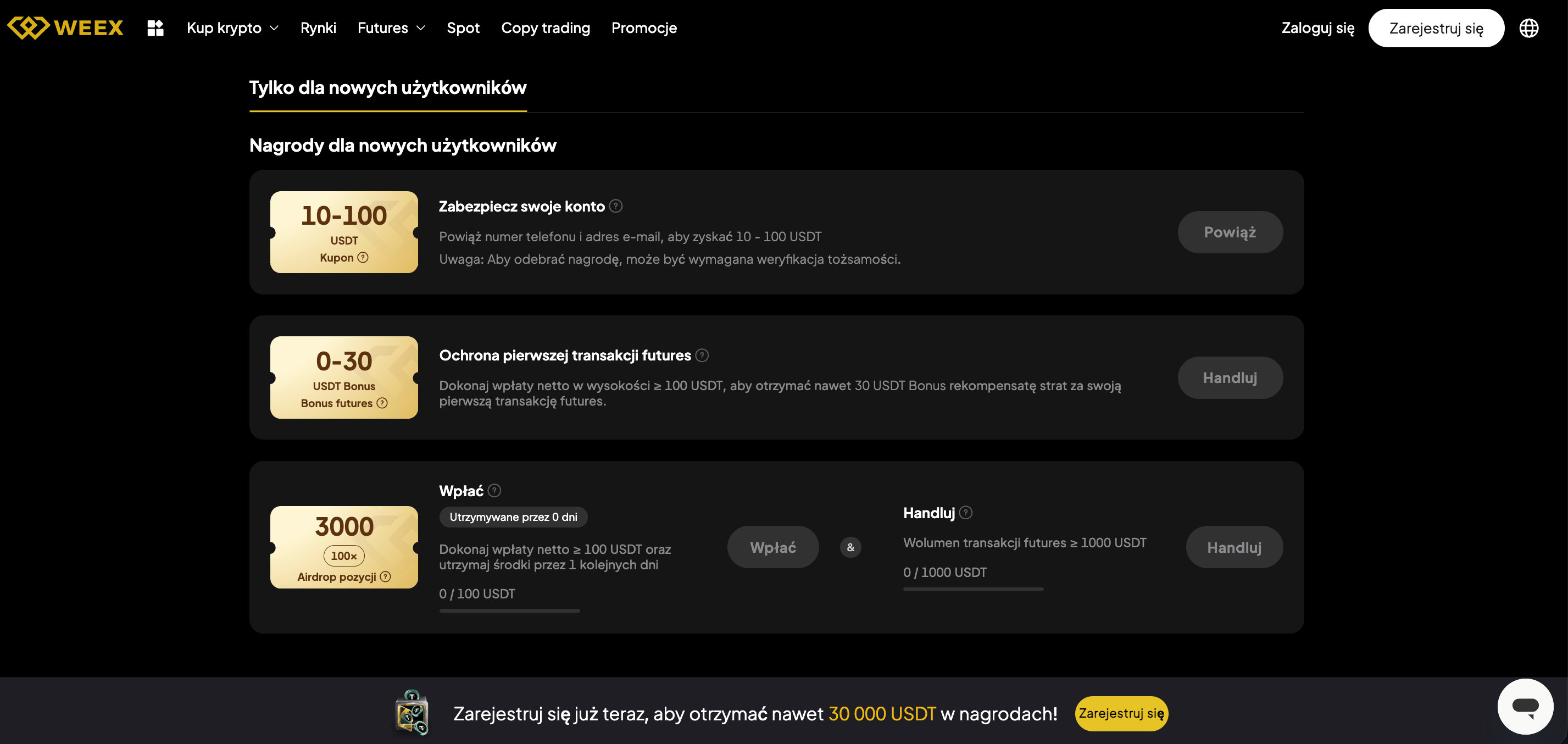Select the Tylko dla nowych użytkowników tab
Screen dimensions: 1568x744
click(x=388, y=88)
